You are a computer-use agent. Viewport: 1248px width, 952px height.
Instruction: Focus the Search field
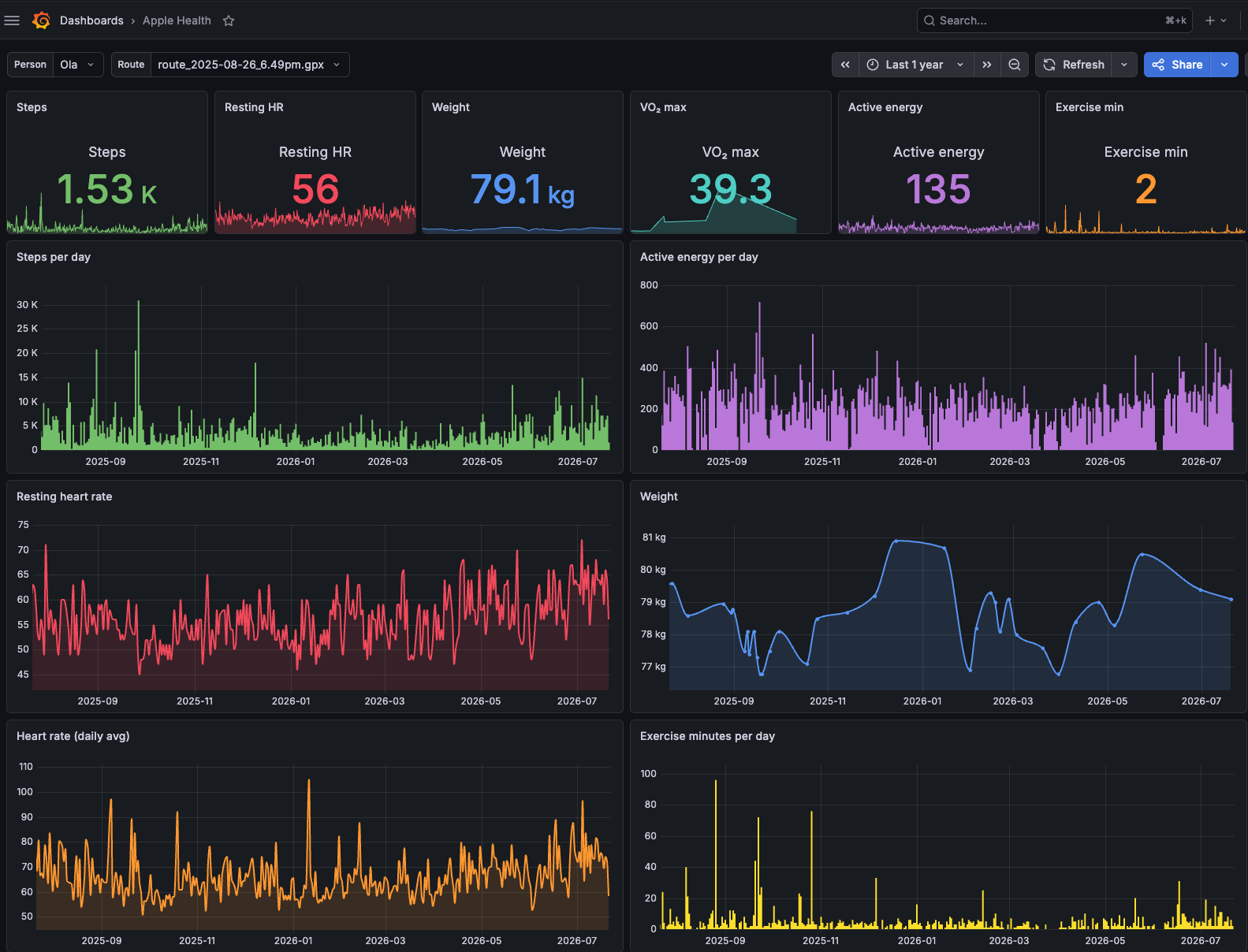[x=1054, y=20]
